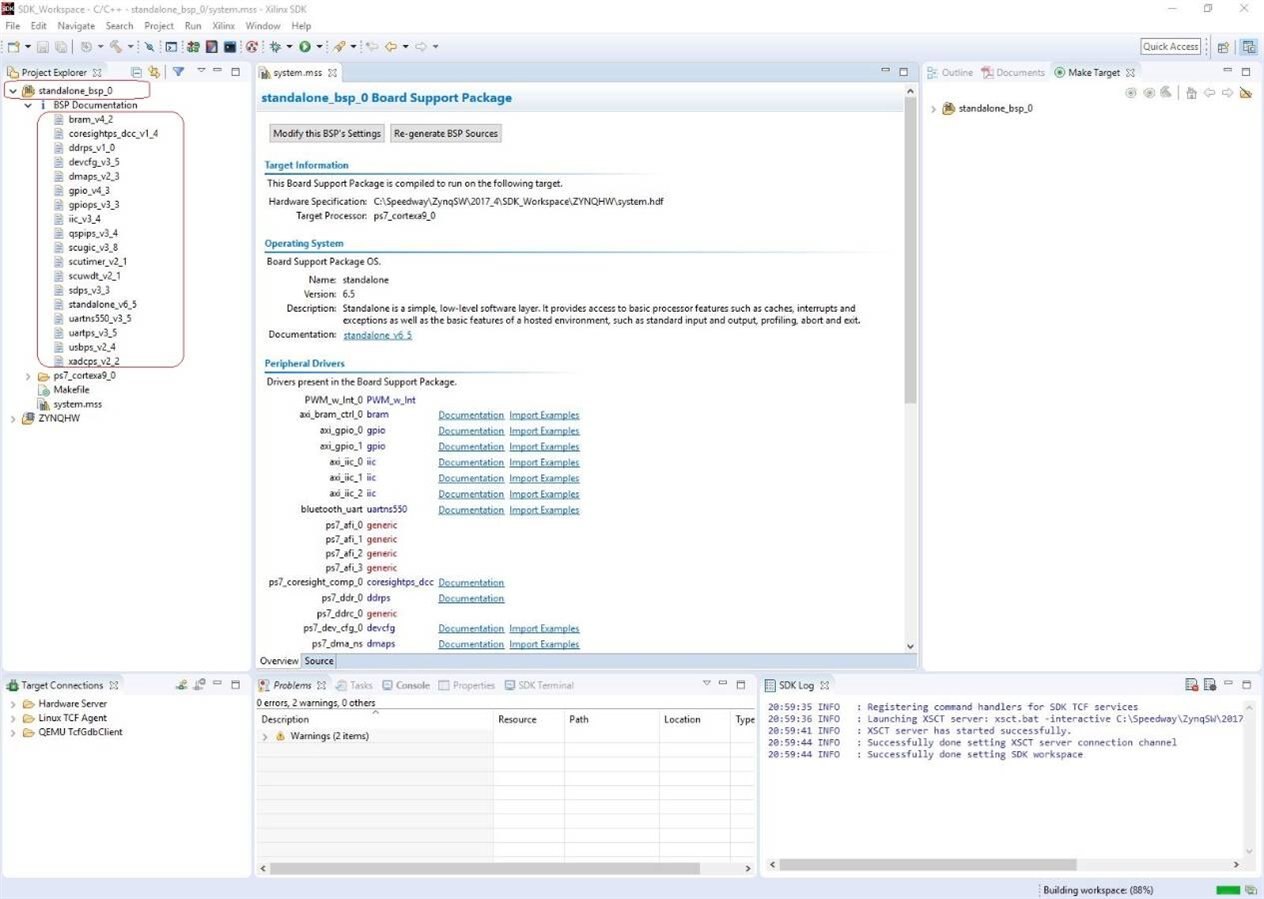Click the Quick Access search field

tap(1170, 47)
